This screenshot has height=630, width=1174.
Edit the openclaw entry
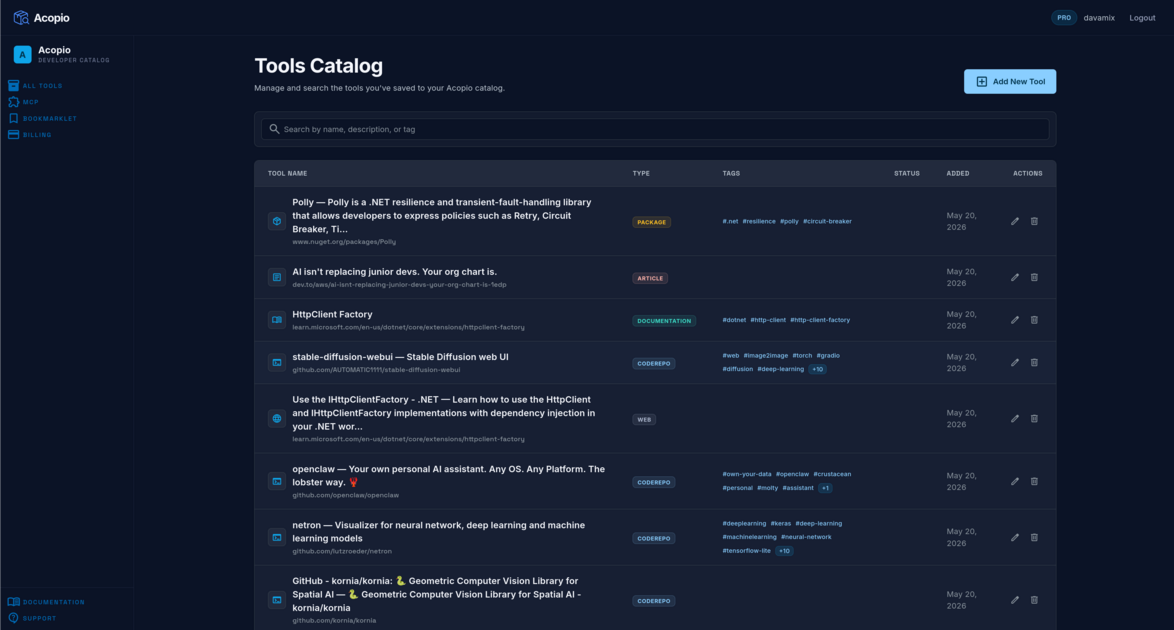1015,481
